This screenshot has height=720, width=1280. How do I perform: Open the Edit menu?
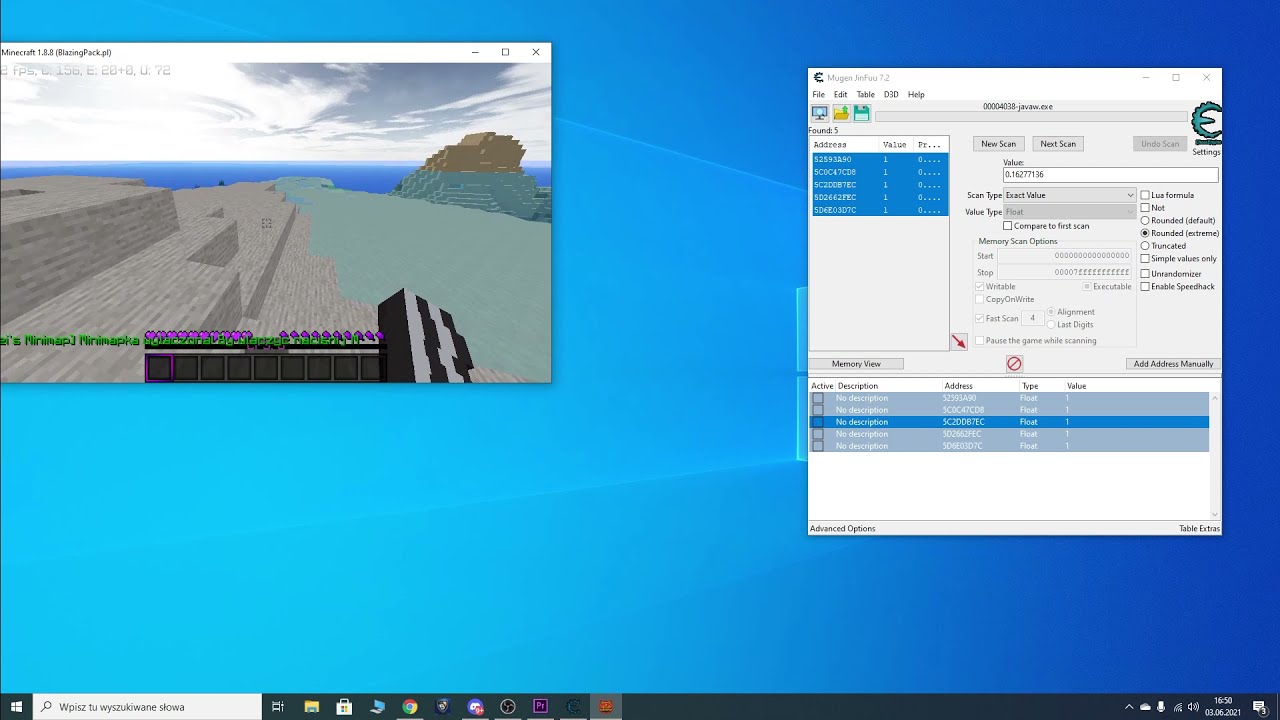[840, 94]
